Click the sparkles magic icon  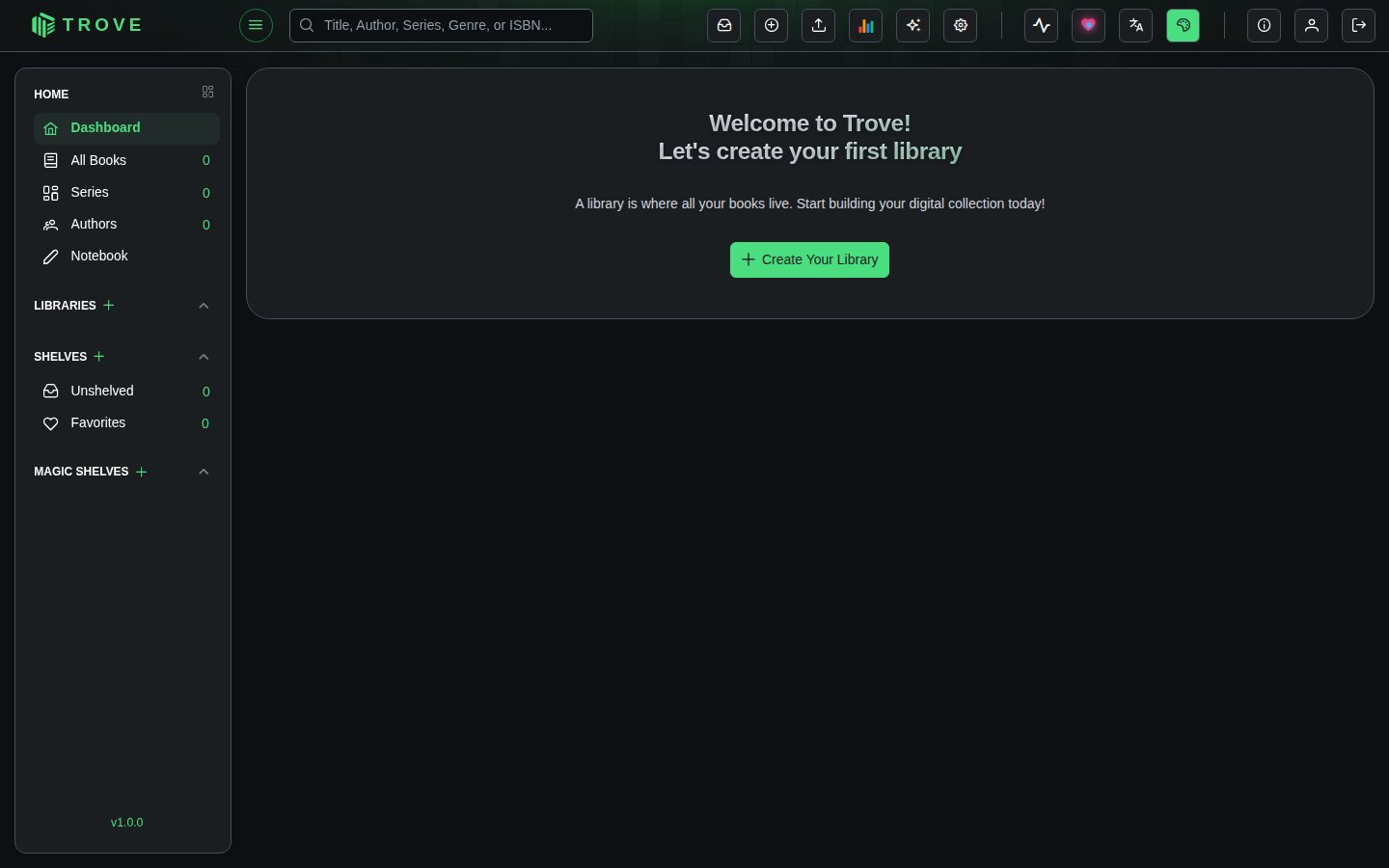912,25
